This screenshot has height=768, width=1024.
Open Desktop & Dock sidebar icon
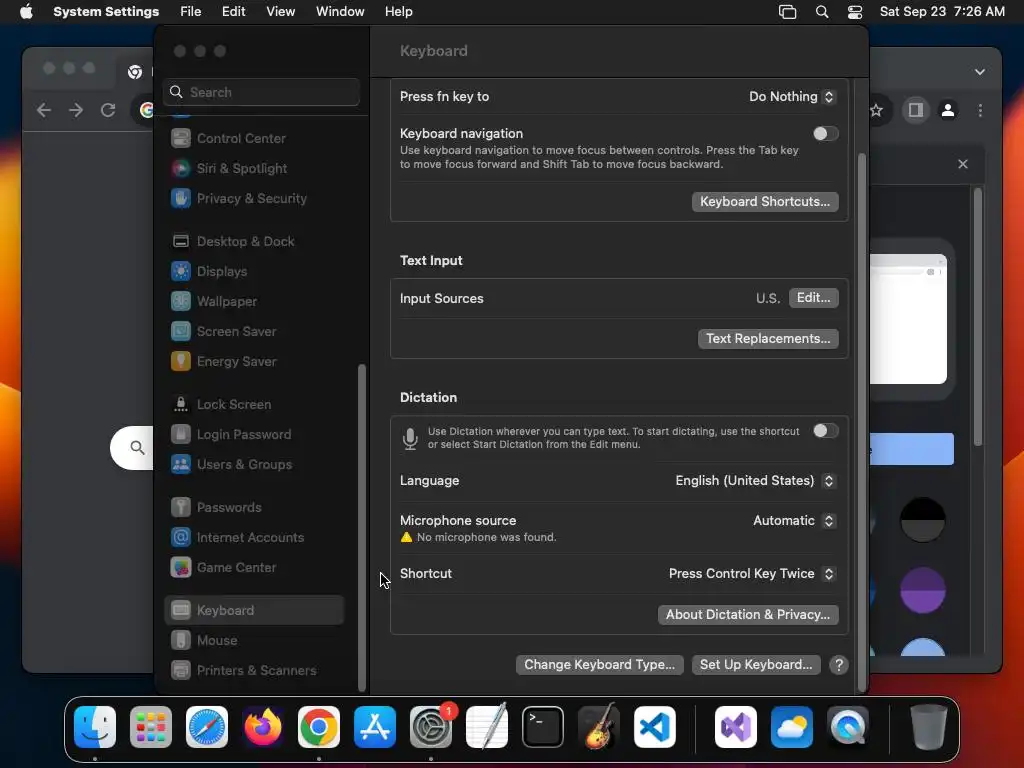[x=181, y=242]
